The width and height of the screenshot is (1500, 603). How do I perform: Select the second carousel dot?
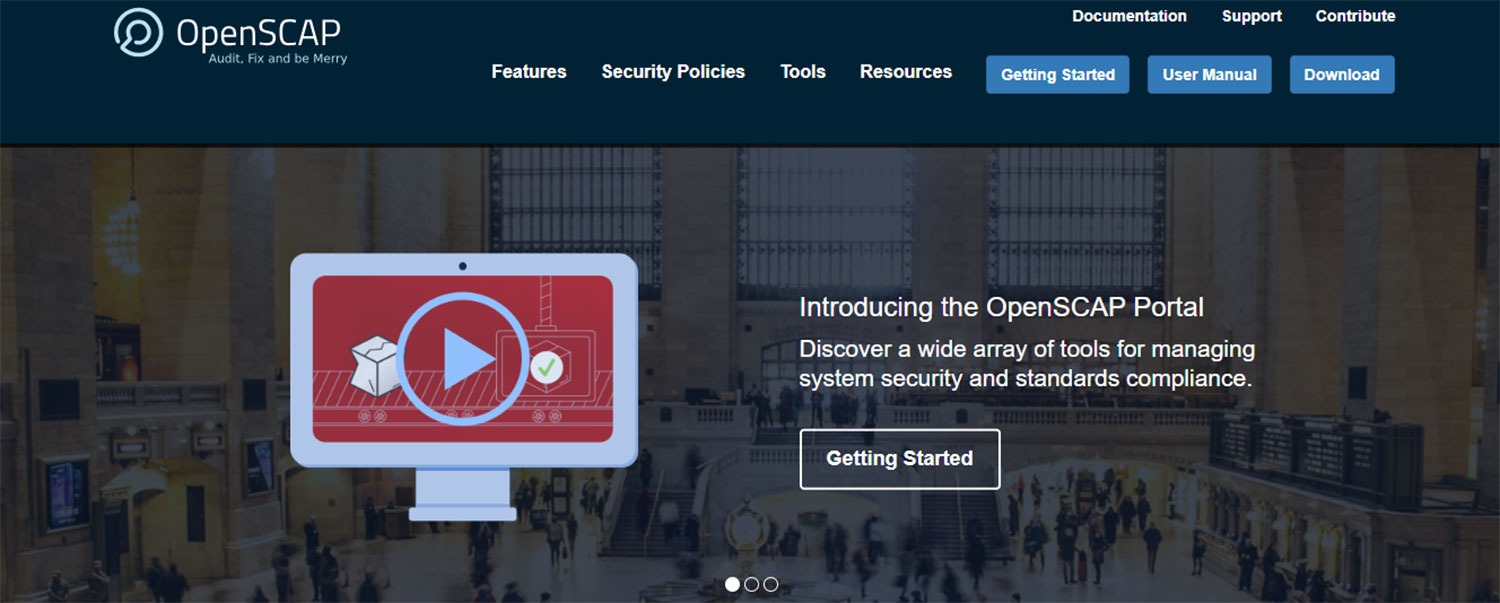(x=750, y=584)
